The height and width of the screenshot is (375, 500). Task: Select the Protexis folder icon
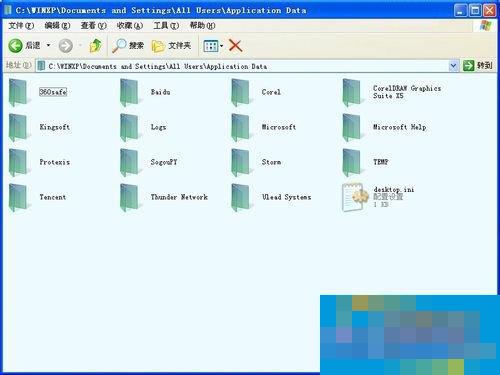18,162
